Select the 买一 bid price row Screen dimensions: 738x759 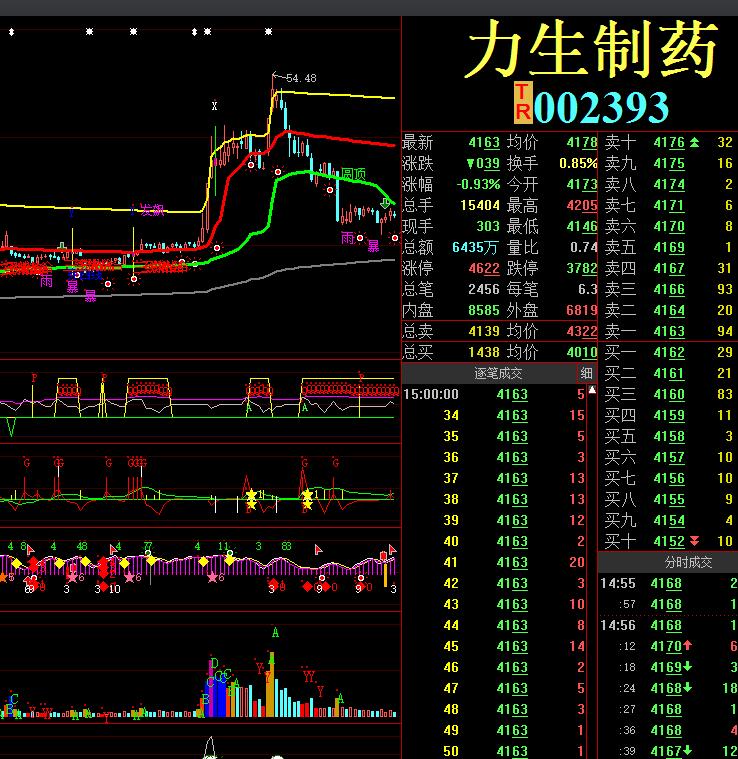pos(668,352)
